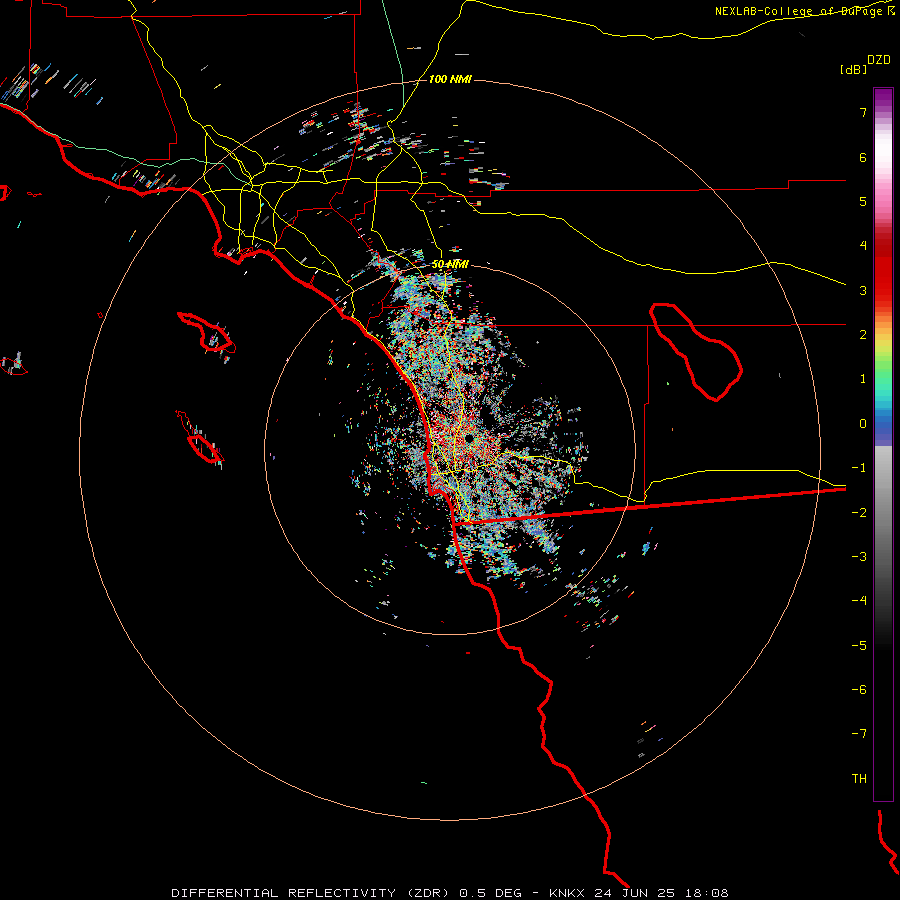Click the 7 dB tick label on color bar
Image resolution: width=900 pixels, height=900 pixels.
[x=863, y=112]
